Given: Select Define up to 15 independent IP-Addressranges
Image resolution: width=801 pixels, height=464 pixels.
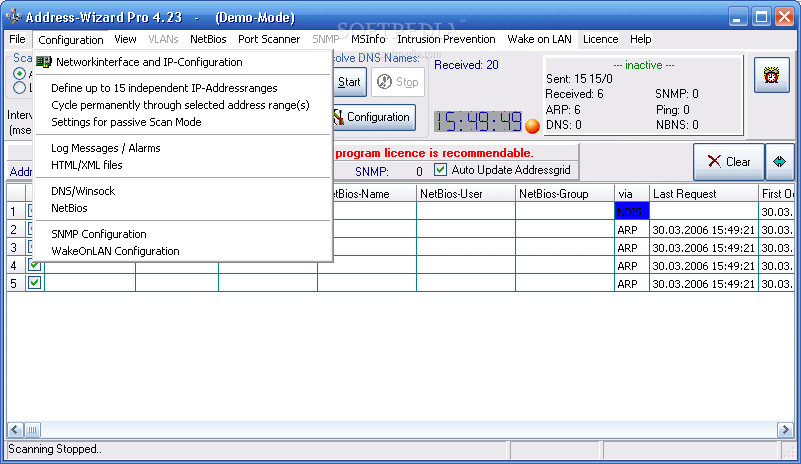Looking at the screenshot, I should (182, 88).
